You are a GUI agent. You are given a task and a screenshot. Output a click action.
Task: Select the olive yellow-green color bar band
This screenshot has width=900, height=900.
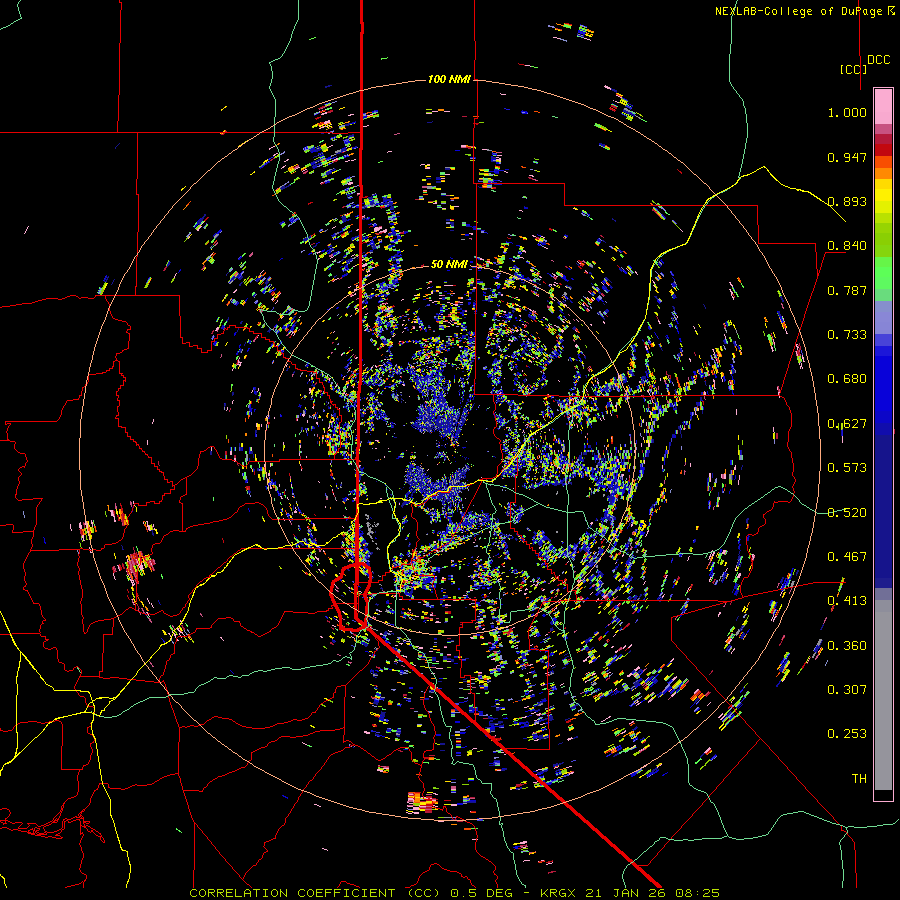[x=883, y=239]
